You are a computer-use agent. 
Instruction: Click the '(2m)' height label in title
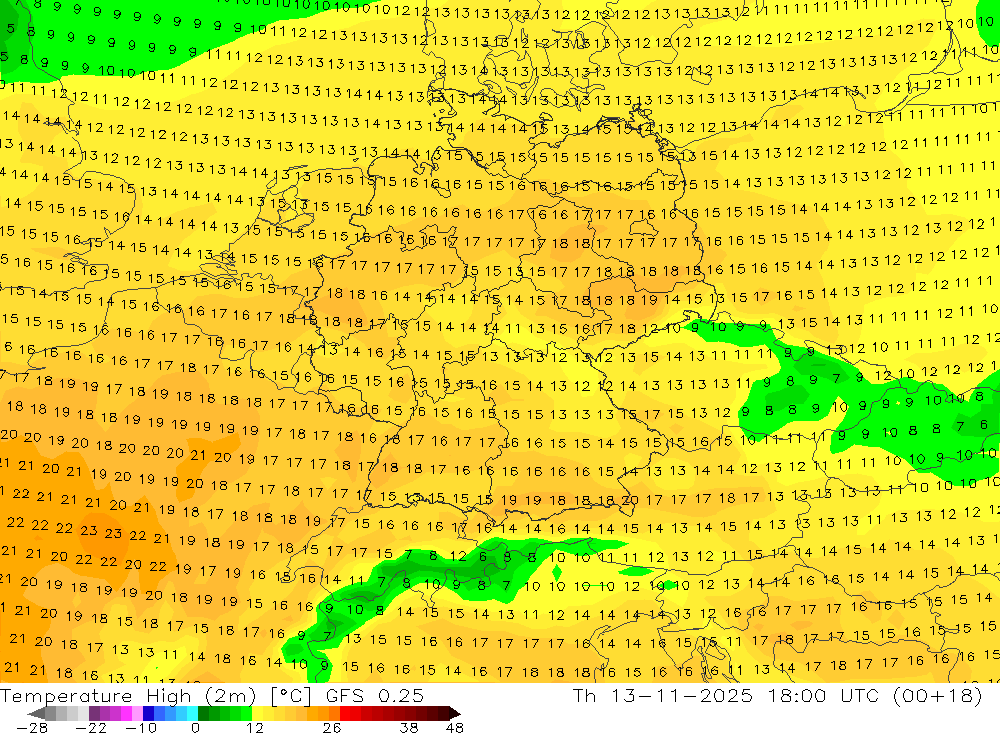pos(230,695)
